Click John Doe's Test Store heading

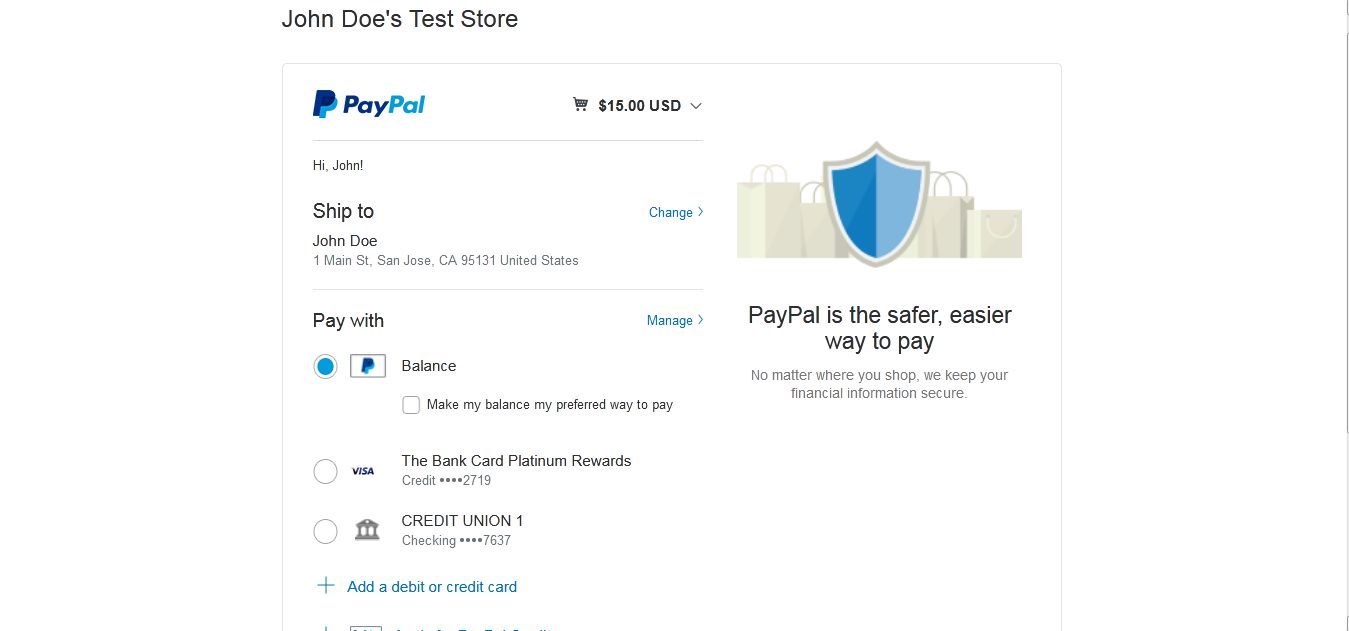coord(399,18)
